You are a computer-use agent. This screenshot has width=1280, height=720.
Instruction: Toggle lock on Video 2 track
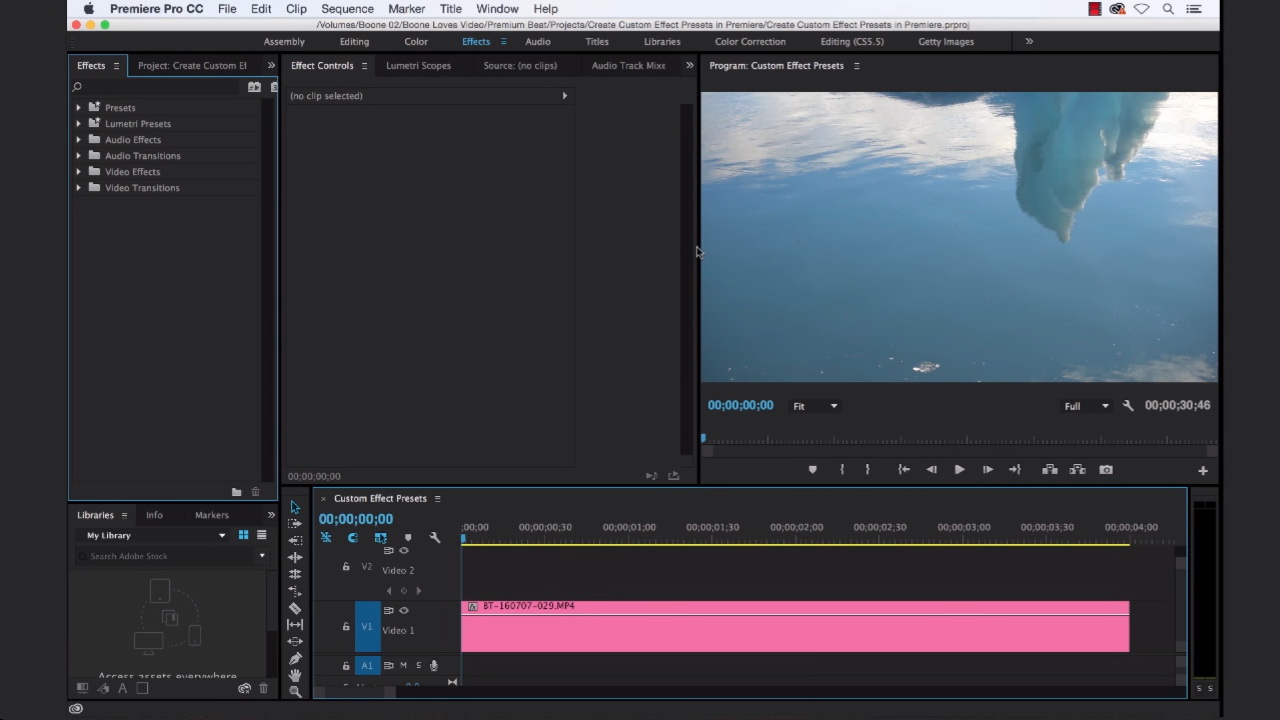(x=346, y=567)
